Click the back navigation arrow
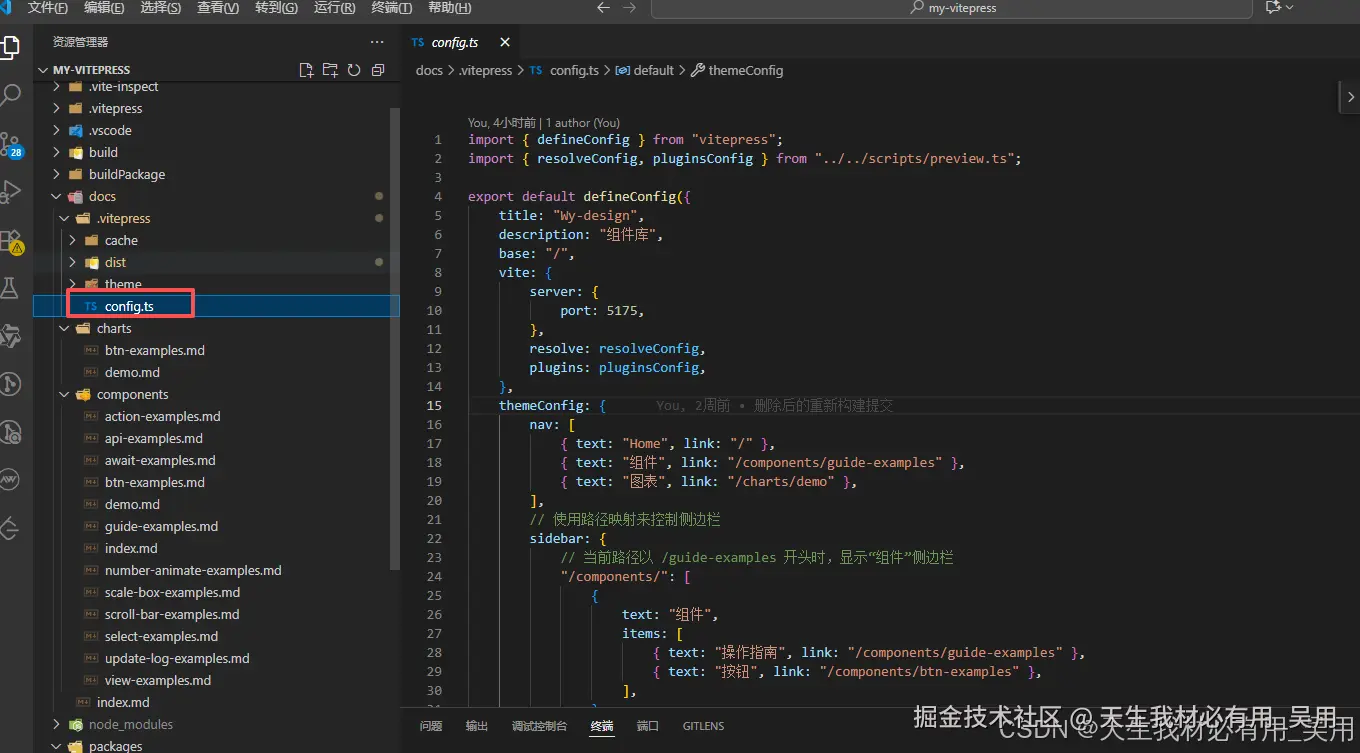Viewport: 1360px width, 753px height. point(603,7)
